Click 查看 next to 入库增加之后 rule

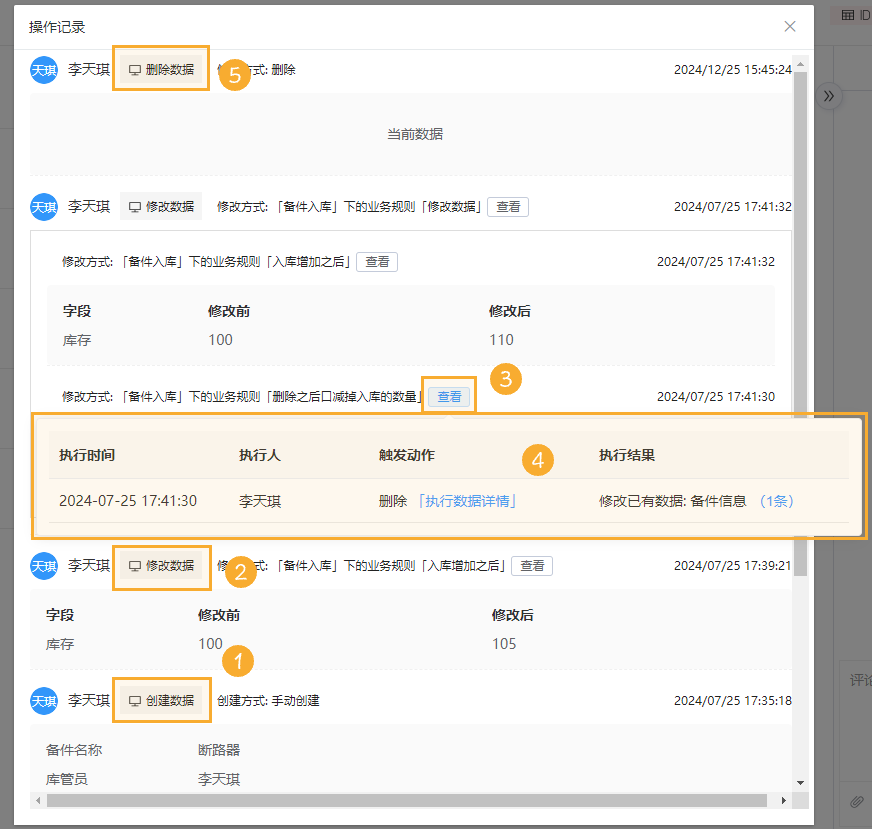(x=377, y=264)
